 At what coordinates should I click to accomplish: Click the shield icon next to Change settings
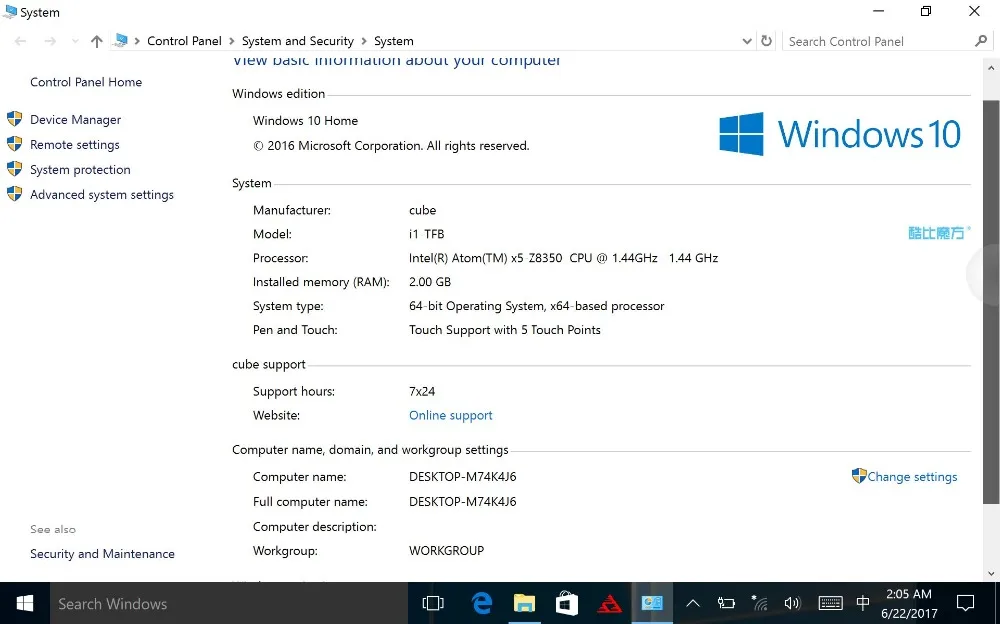859,475
